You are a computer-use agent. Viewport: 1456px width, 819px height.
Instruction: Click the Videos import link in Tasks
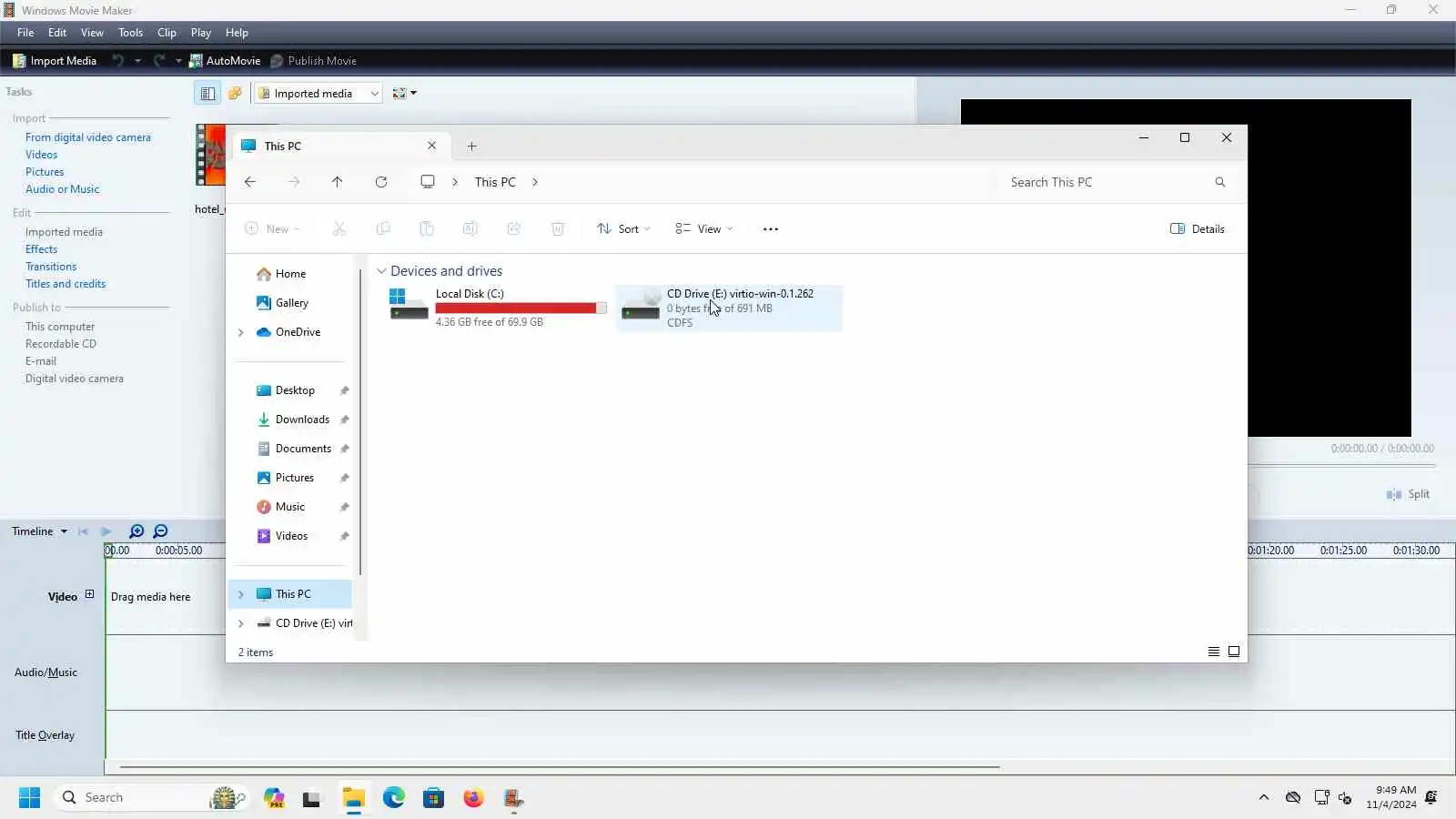[41, 155]
